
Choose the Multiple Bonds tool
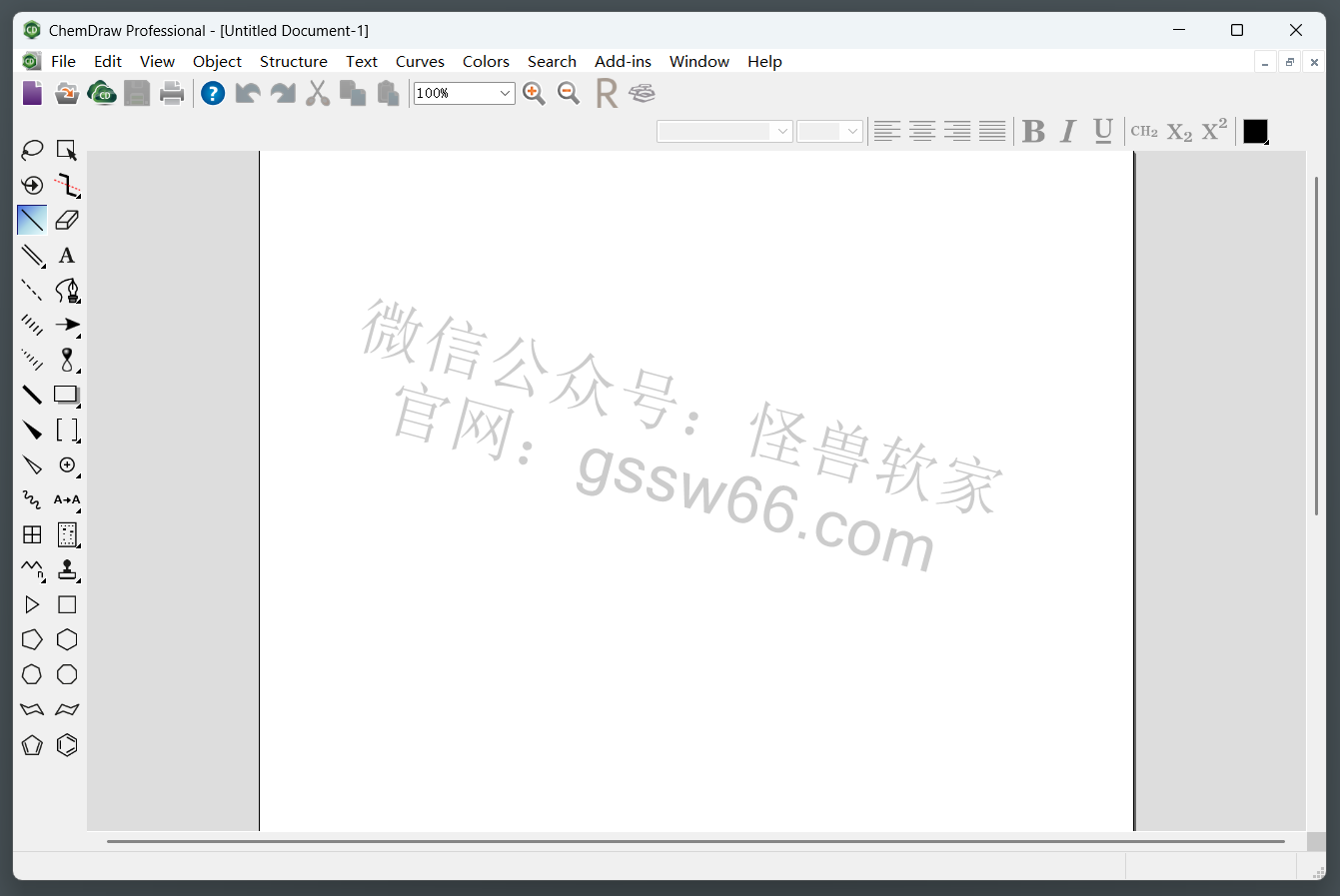[x=32, y=256]
